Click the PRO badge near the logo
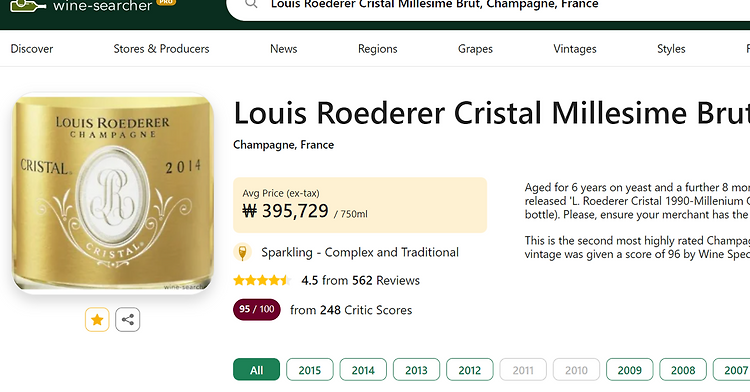Screen dimensions: 750x392 (x=166, y=2)
